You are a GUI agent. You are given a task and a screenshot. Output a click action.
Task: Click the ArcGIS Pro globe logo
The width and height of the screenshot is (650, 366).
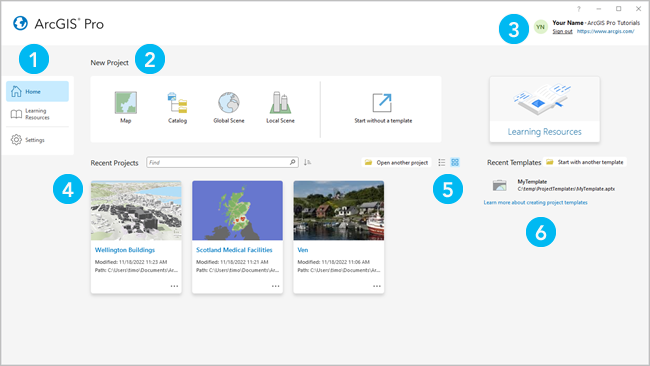tap(20, 23)
